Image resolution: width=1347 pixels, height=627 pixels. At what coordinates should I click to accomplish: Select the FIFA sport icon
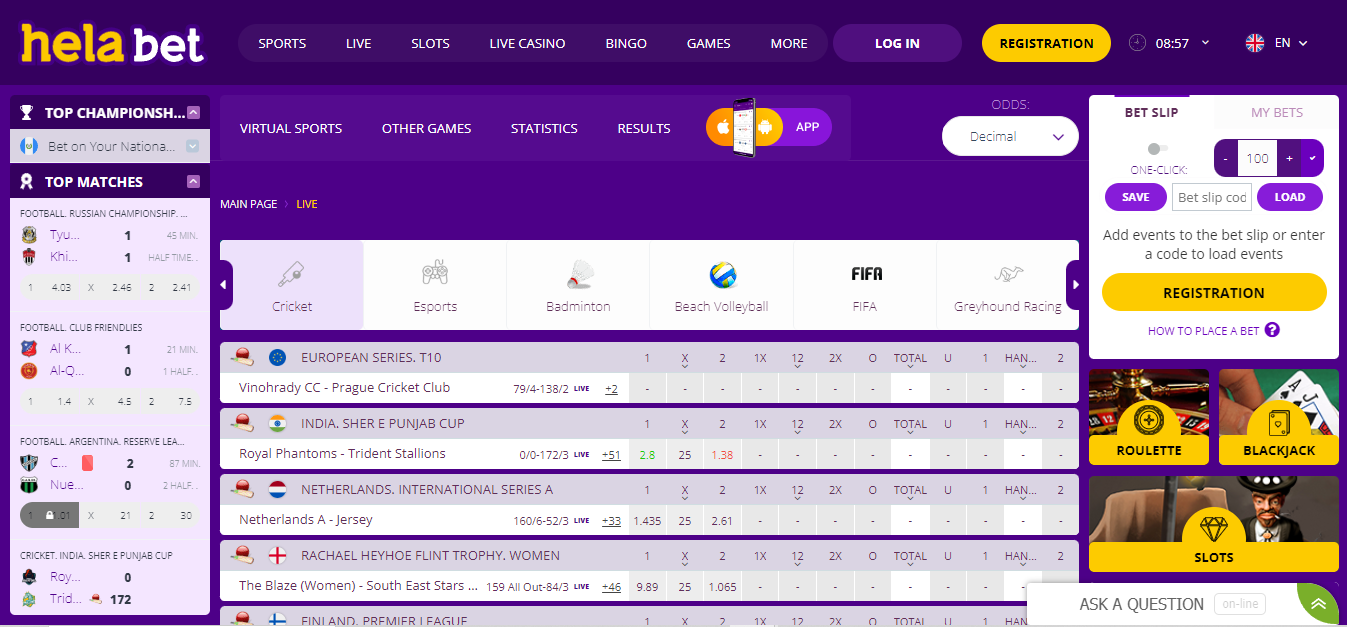[866, 274]
